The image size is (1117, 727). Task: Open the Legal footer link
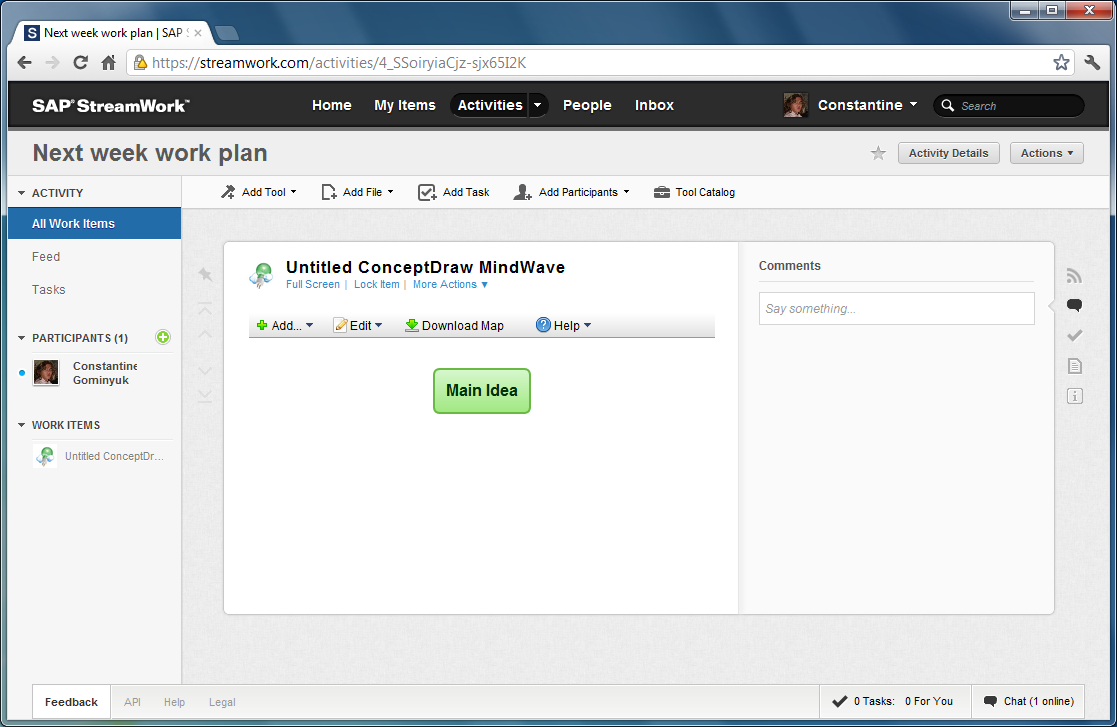[222, 702]
